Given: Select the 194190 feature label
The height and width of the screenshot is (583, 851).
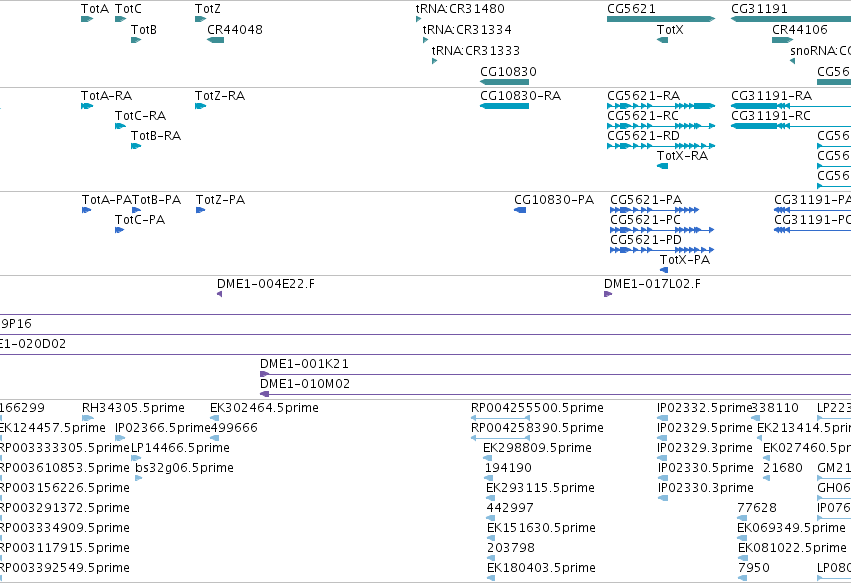Looking at the screenshot, I should tap(508, 468).
